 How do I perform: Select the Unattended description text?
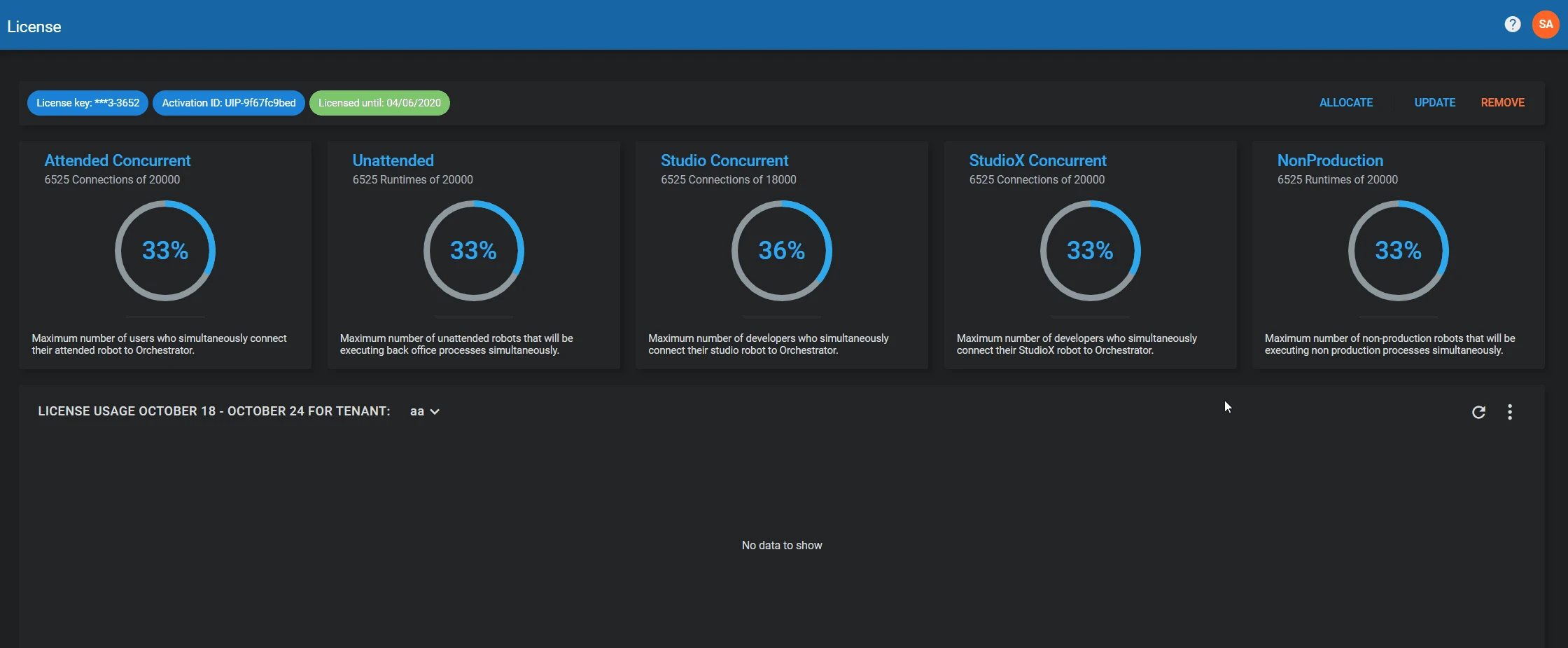click(456, 344)
